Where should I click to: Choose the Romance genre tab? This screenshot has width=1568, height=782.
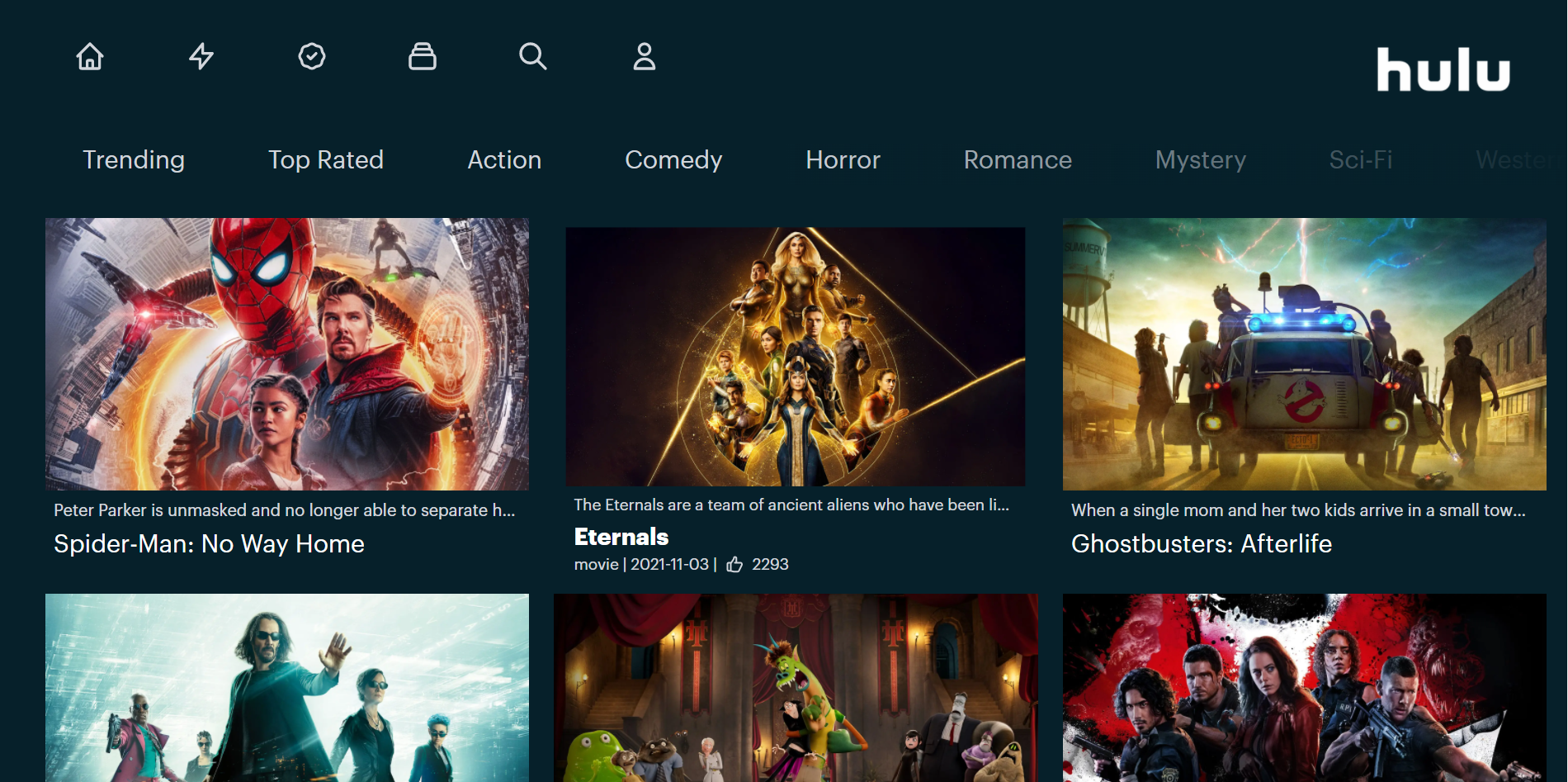(x=1018, y=160)
